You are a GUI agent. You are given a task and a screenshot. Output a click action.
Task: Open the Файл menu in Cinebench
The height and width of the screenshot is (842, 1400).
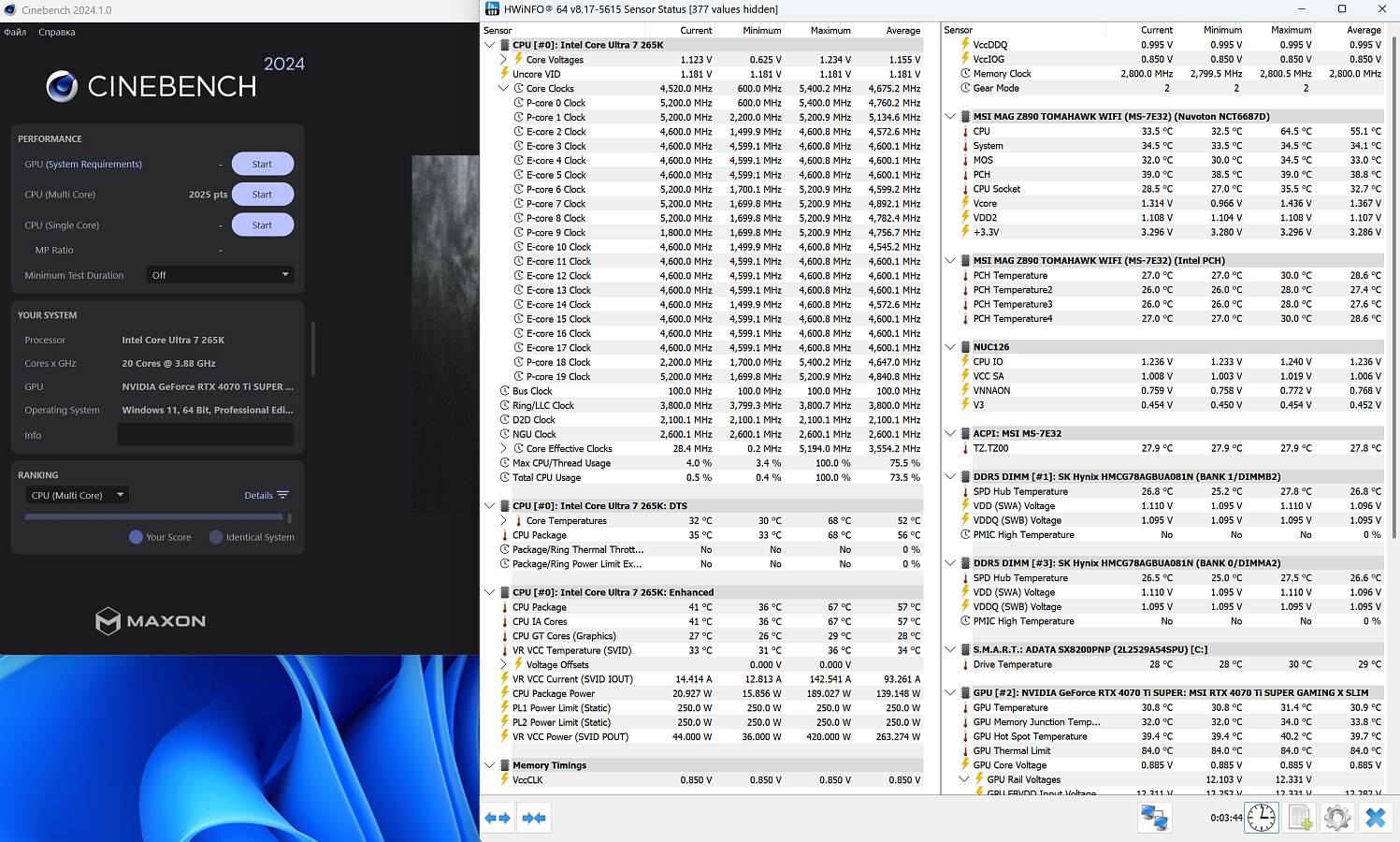pos(15,32)
